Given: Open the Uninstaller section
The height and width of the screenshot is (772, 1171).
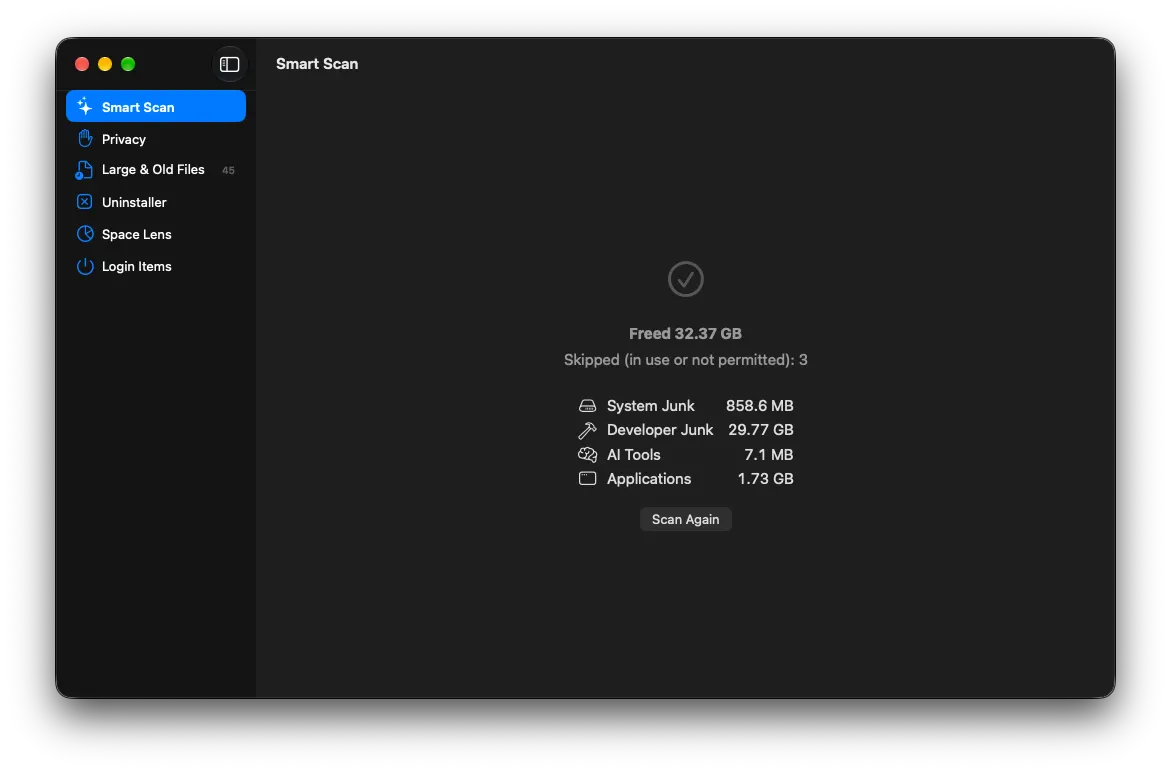Looking at the screenshot, I should pos(155,202).
